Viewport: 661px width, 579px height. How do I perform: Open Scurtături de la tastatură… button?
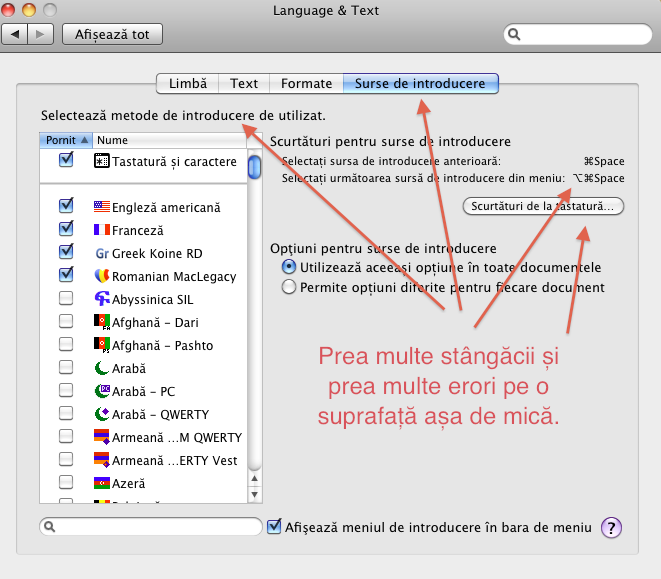click(543, 206)
